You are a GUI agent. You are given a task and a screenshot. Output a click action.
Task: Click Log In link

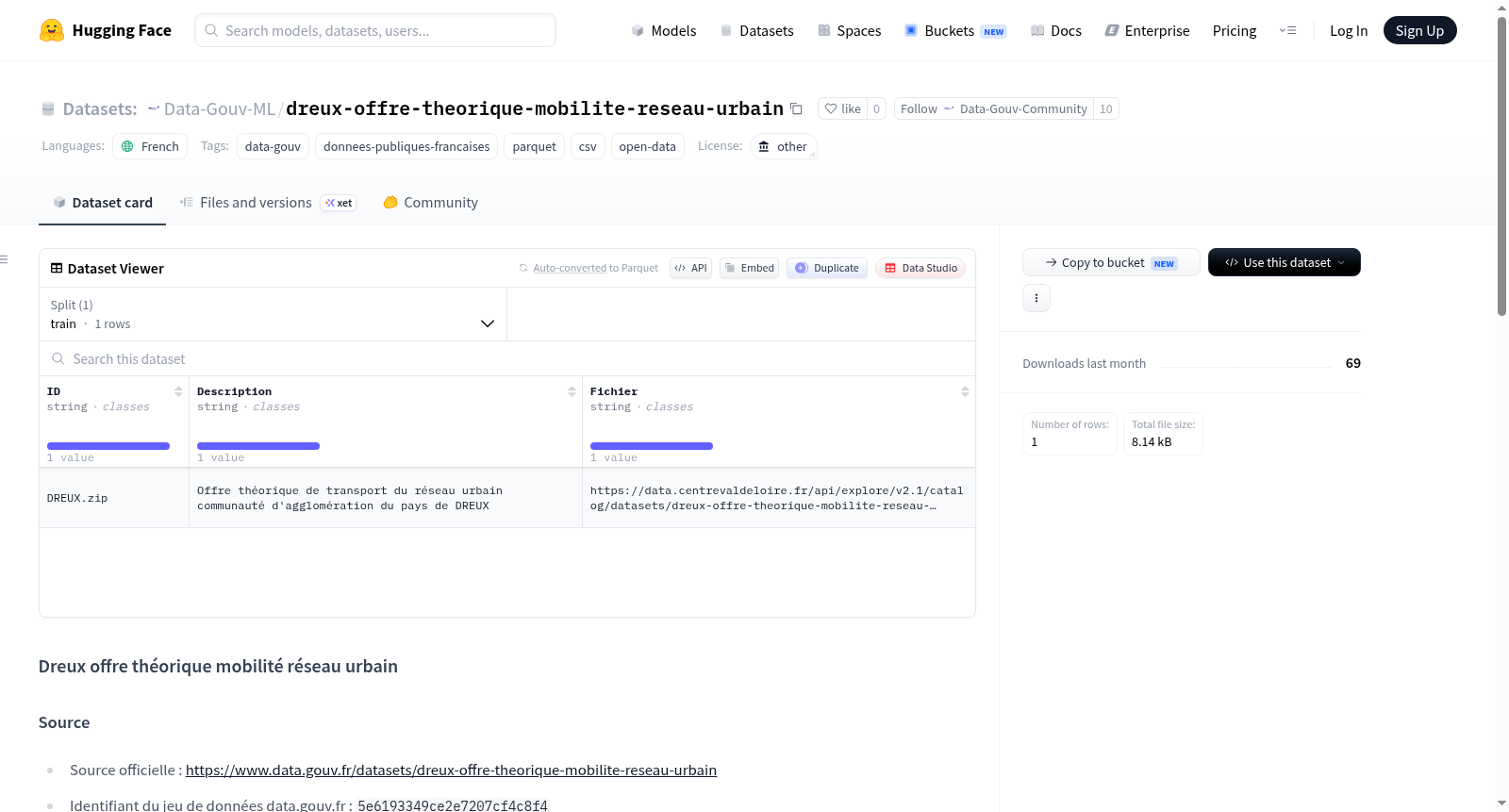point(1349,30)
